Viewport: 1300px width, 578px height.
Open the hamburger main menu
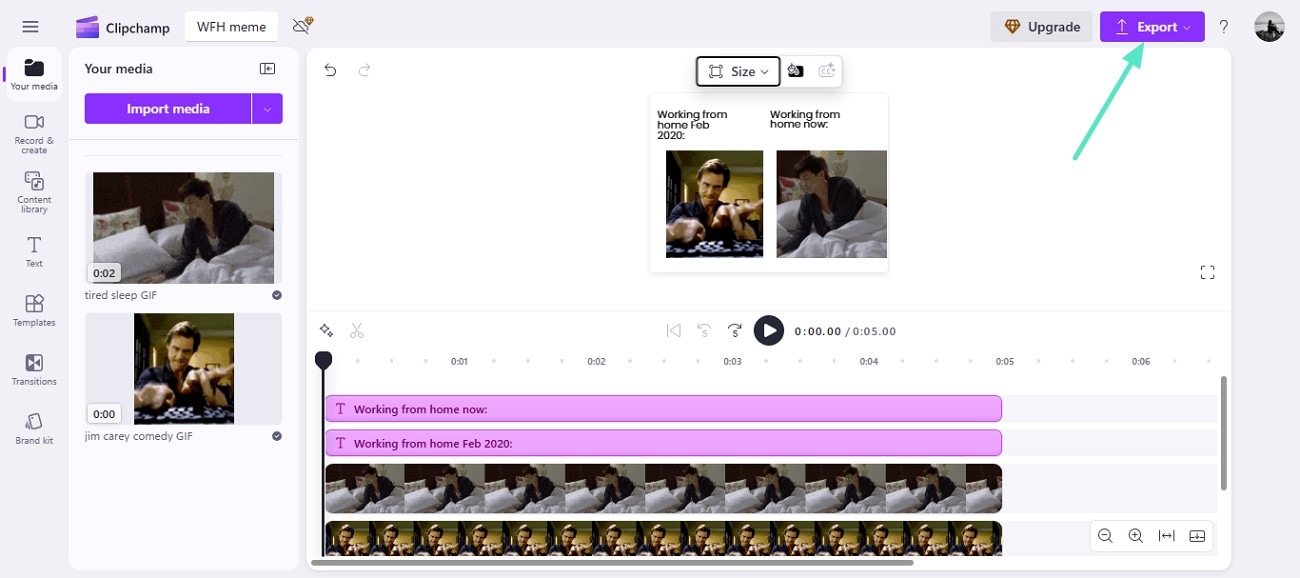(30, 27)
